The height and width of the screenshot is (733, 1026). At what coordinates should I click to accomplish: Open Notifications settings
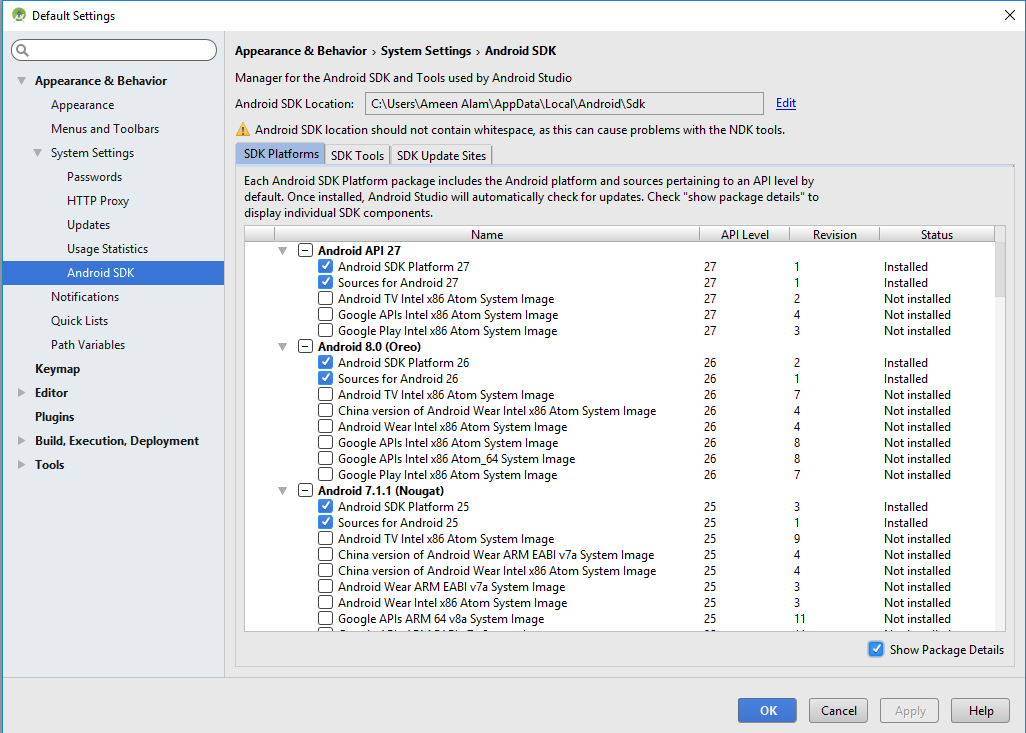pyautogui.click(x=85, y=296)
